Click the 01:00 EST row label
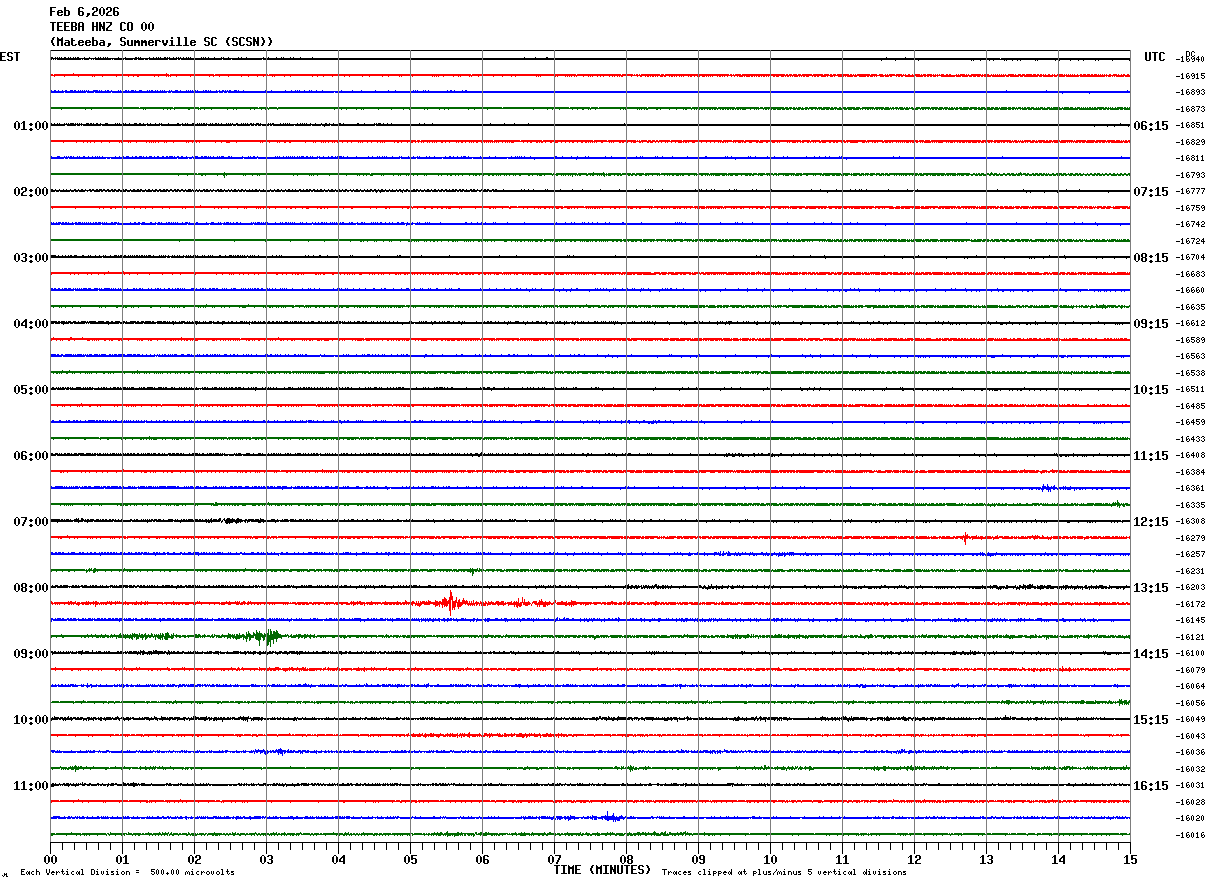Screen dimensions: 1210x886 tap(30, 126)
